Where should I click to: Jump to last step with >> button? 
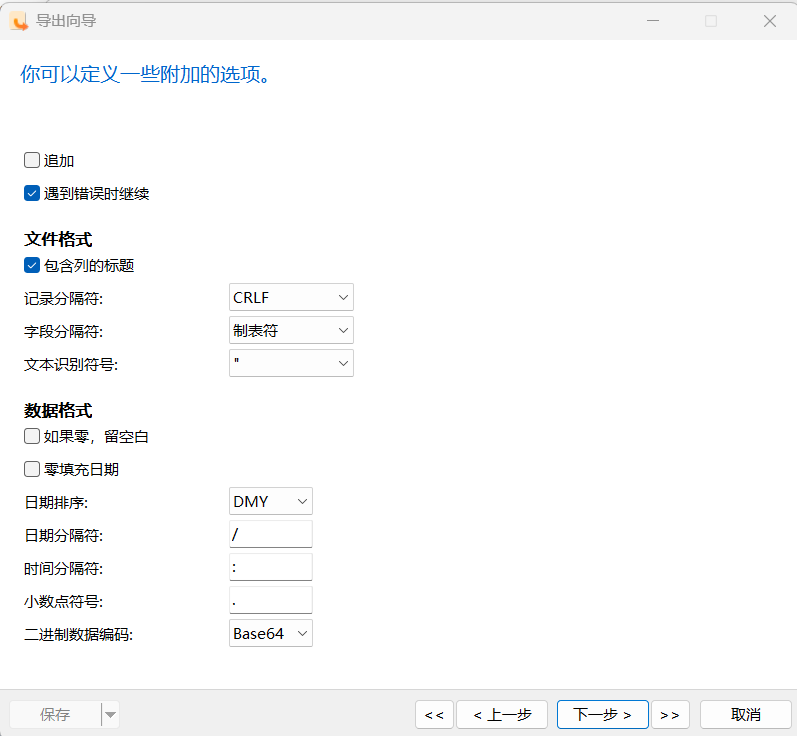click(x=670, y=714)
